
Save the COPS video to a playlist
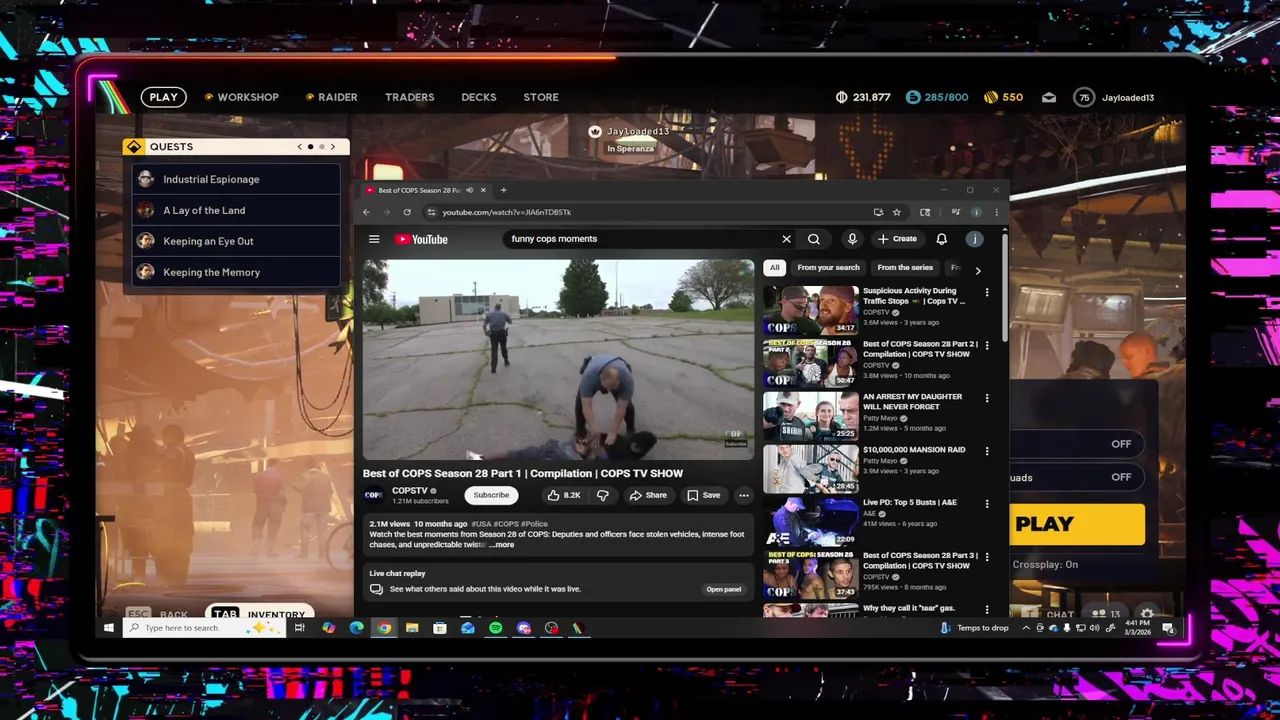coord(703,495)
